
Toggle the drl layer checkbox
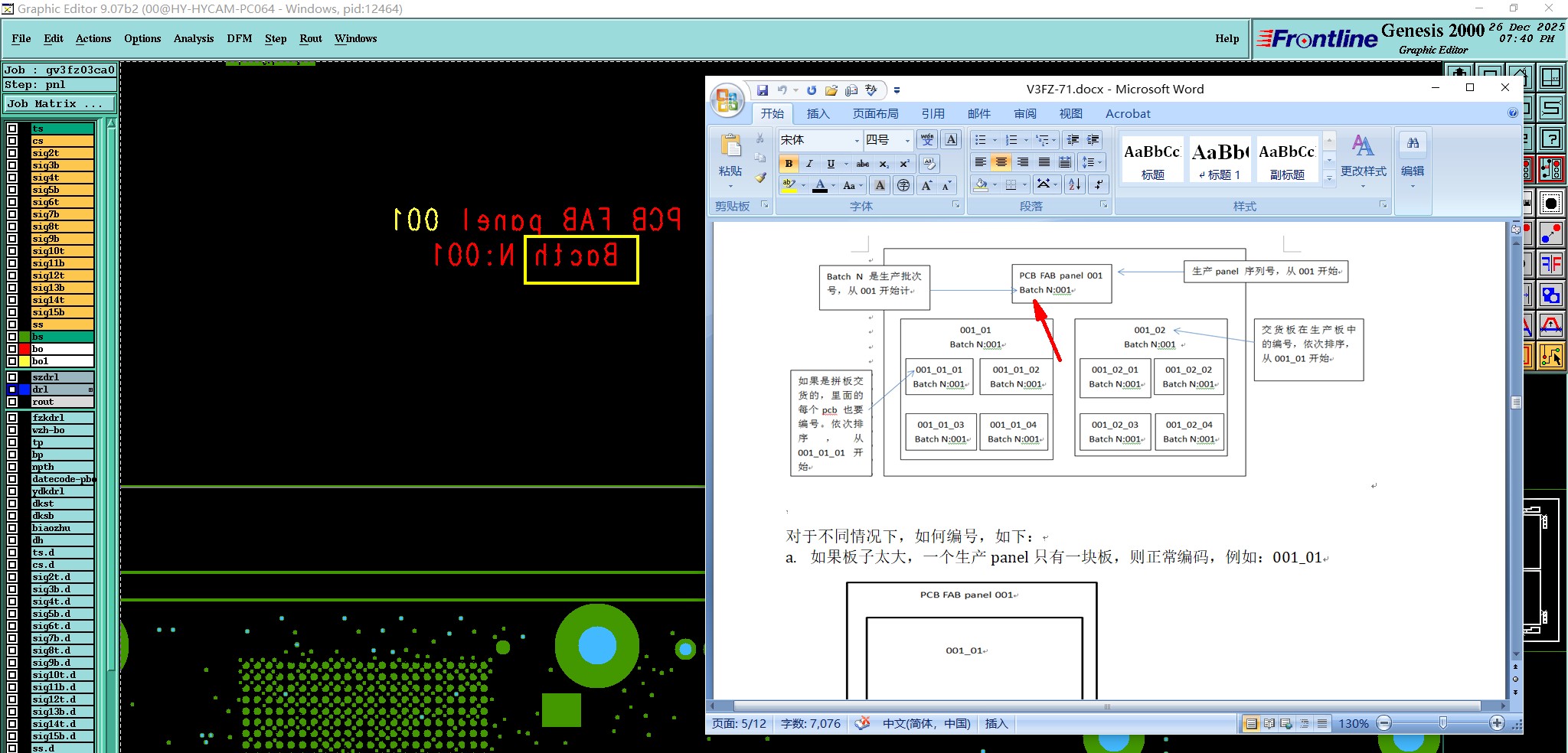[12, 390]
